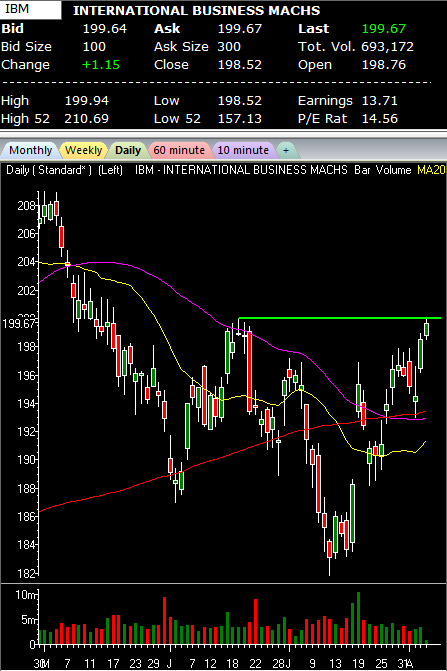Screen dimensions: 447x671
Task: Click the 208 price axis label
Action: [26, 206]
